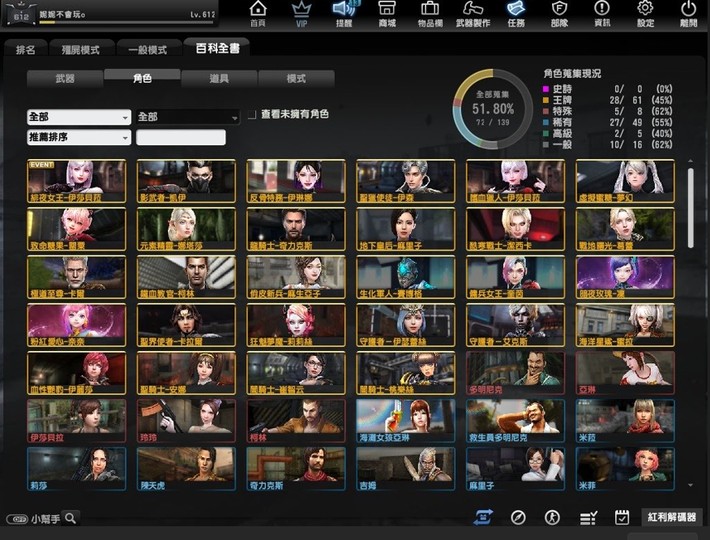Open the VIP crown icon
Image resolution: width=710 pixels, height=540 pixels.
pos(301,14)
